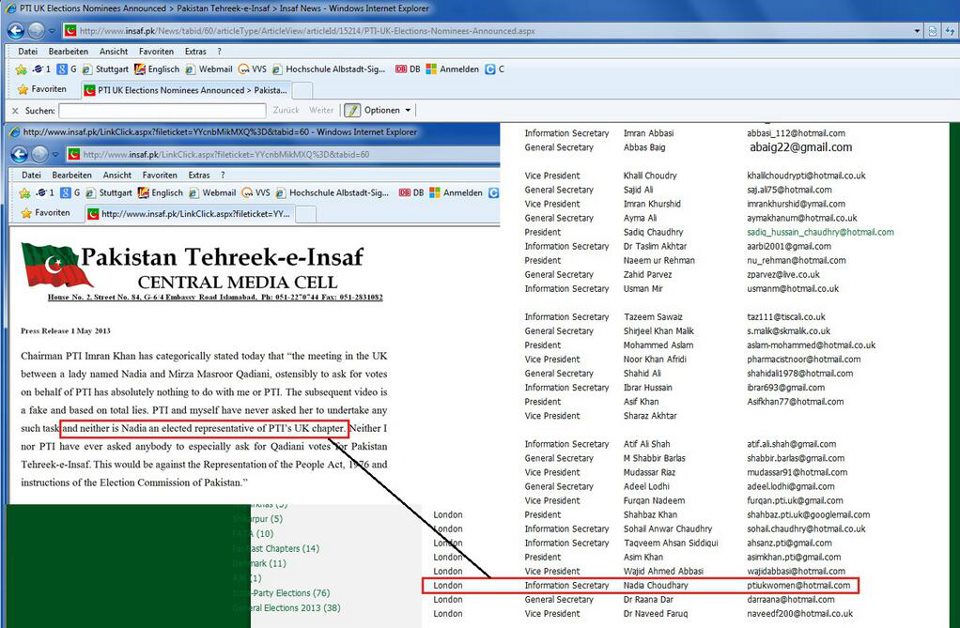
Task: Close the Suchen find bar
Action: click(x=15, y=111)
